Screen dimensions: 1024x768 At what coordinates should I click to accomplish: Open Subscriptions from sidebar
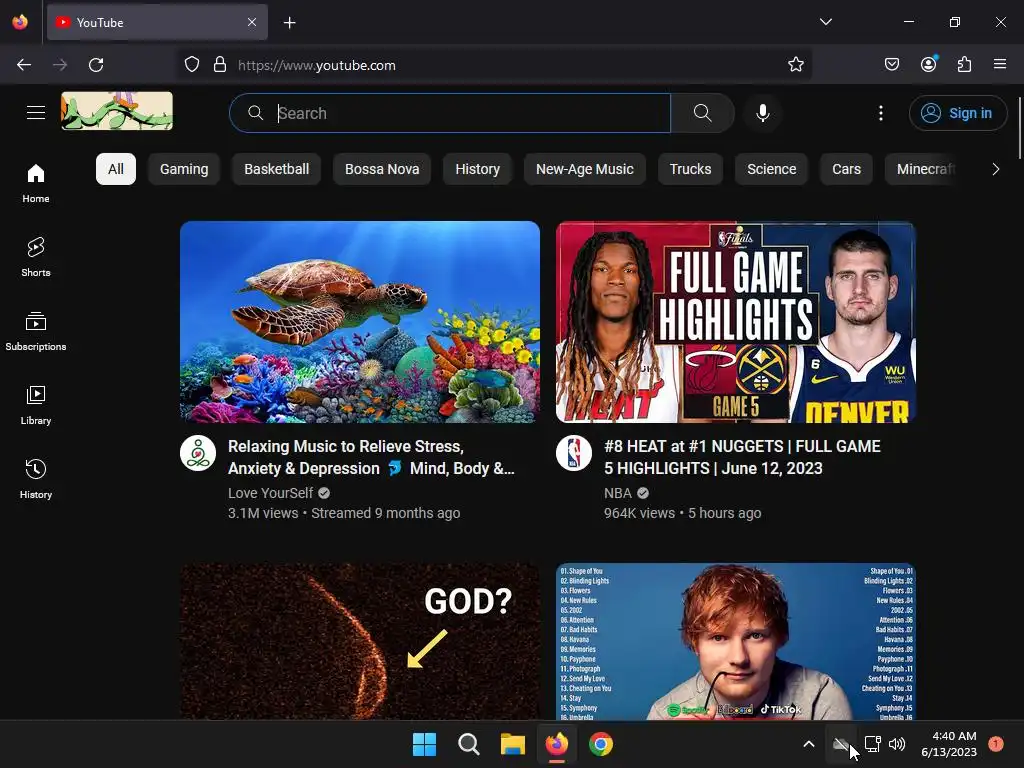(36, 331)
